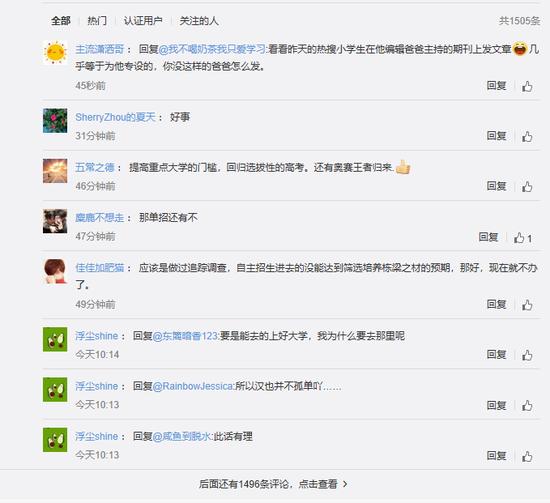This screenshot has height=503, width=550.
Task: Like 浮尘shine's reply to RainbowJessica
Action: coord(527,405)
